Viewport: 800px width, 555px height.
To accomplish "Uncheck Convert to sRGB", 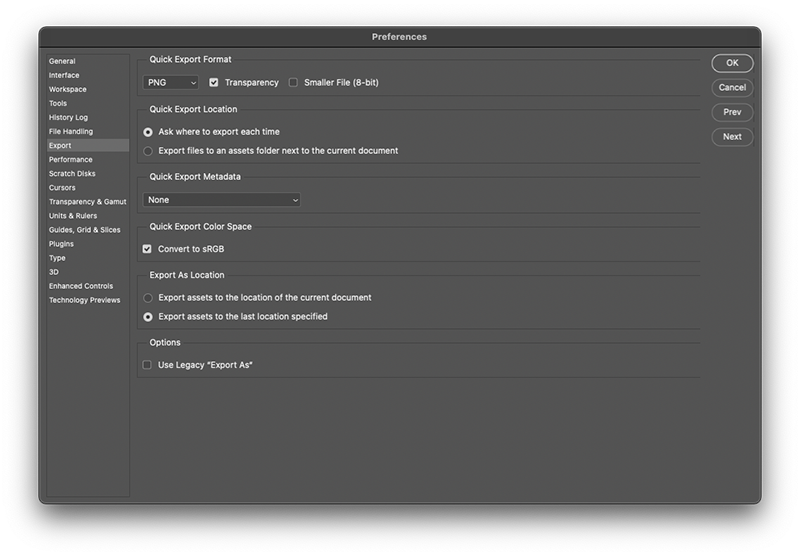I will [148, 249].
